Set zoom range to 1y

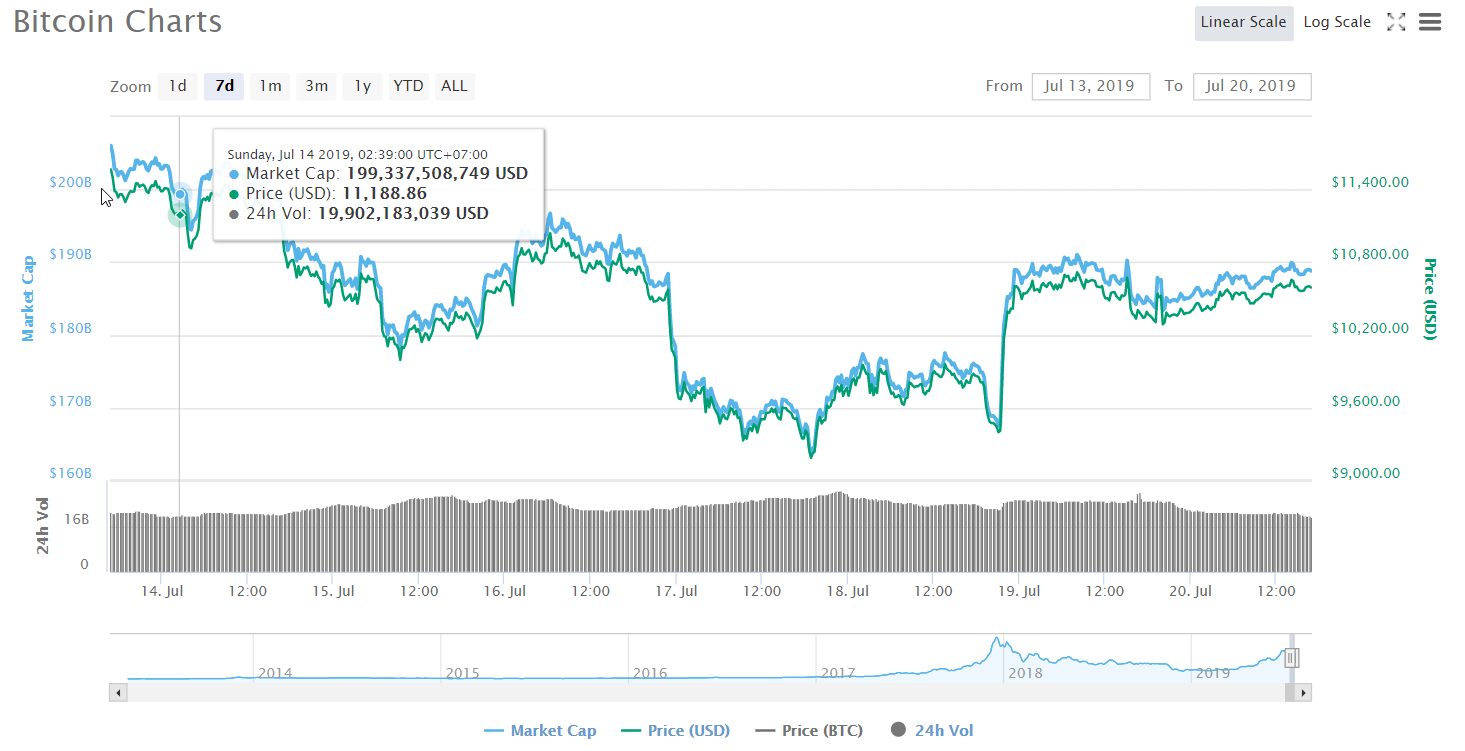click(x=362, y=86)
